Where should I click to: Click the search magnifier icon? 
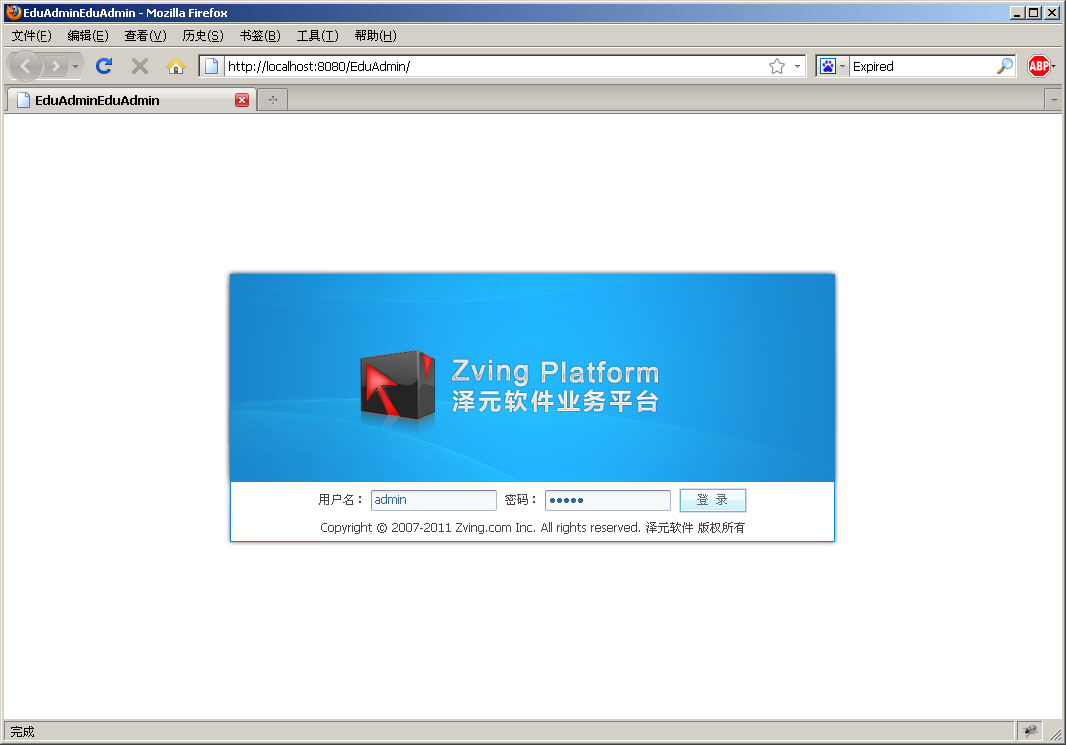pyautogui.click(x=1004, y=66)
